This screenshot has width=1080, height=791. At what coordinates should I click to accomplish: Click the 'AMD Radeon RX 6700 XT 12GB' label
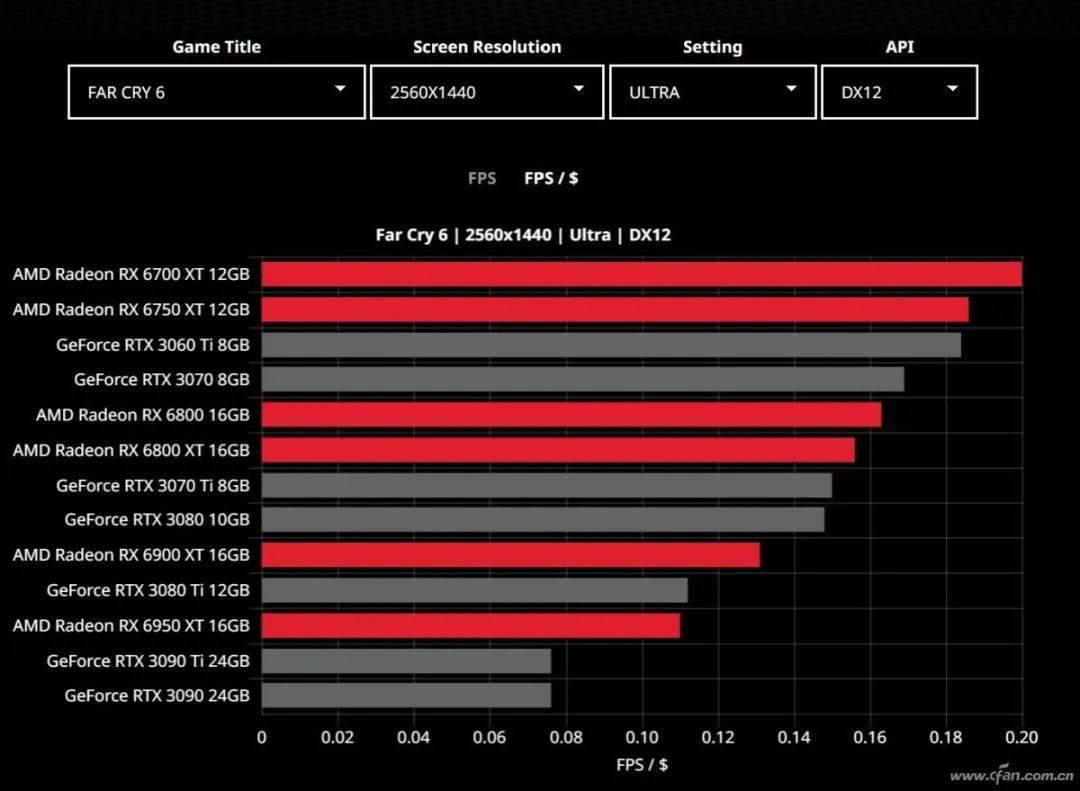(131, 274)
